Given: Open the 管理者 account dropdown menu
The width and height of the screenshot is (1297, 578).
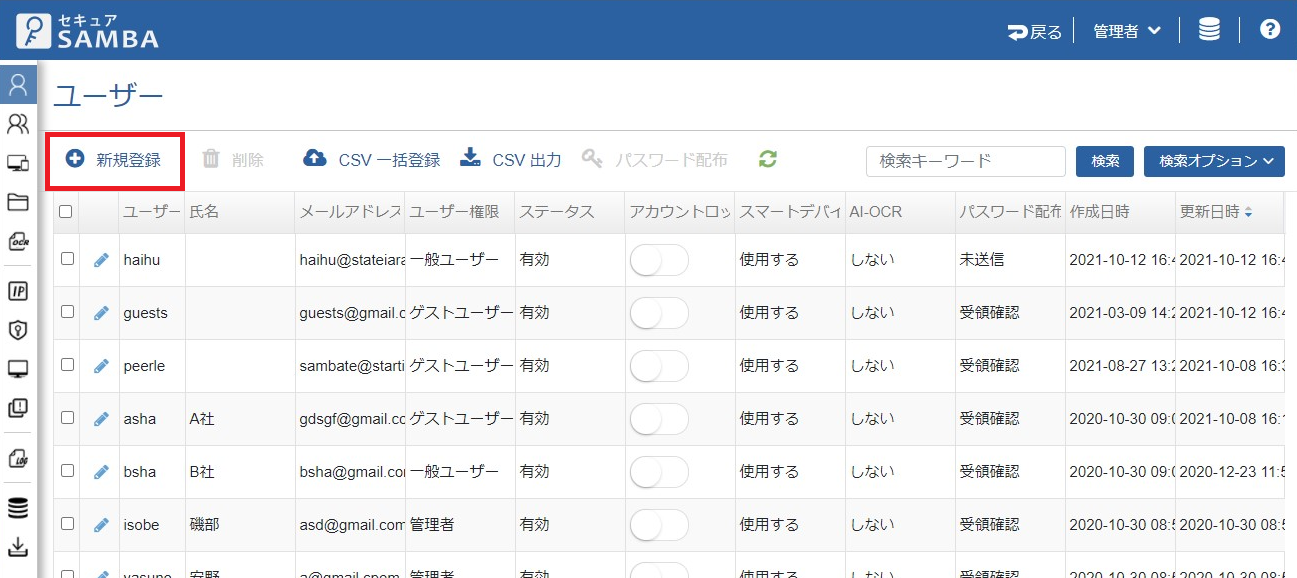Looking at the screenshot, I should tap(1126, 31).
